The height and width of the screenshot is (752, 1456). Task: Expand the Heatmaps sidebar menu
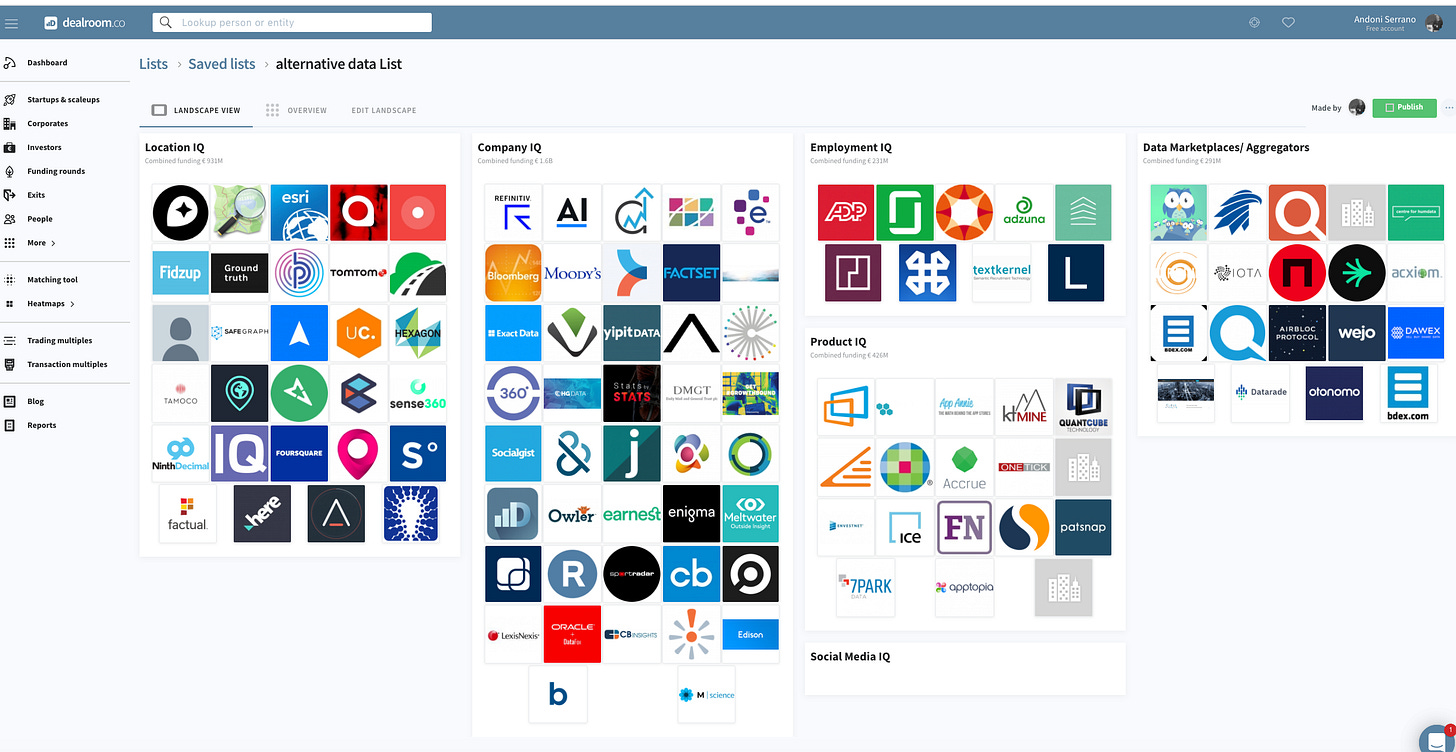tap(50, 304)
